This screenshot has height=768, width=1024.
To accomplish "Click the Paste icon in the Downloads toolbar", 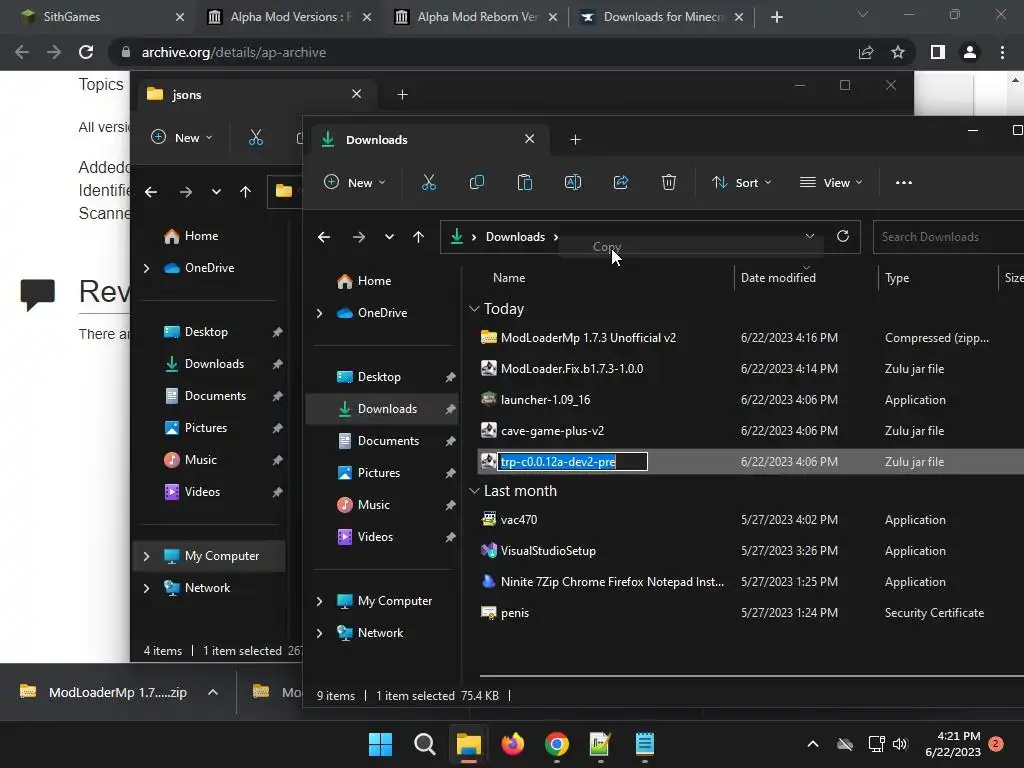I will [x=525, y=183].
